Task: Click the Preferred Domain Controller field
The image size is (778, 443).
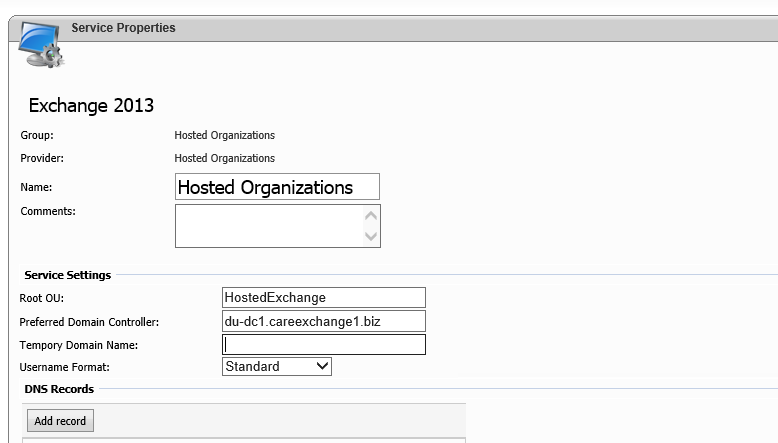Action: (324, 321)
